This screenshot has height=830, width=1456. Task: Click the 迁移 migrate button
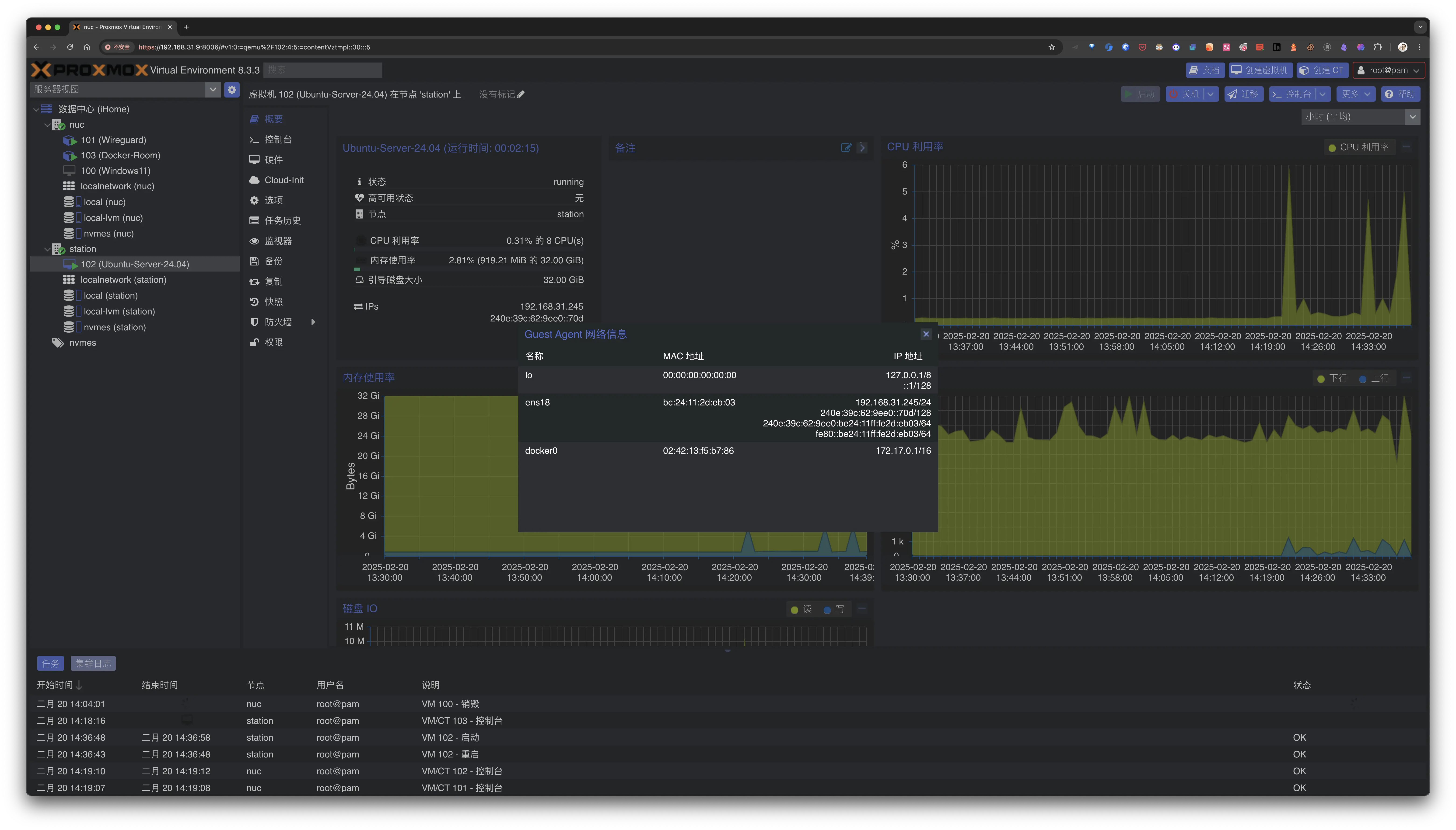point(1243,94)
